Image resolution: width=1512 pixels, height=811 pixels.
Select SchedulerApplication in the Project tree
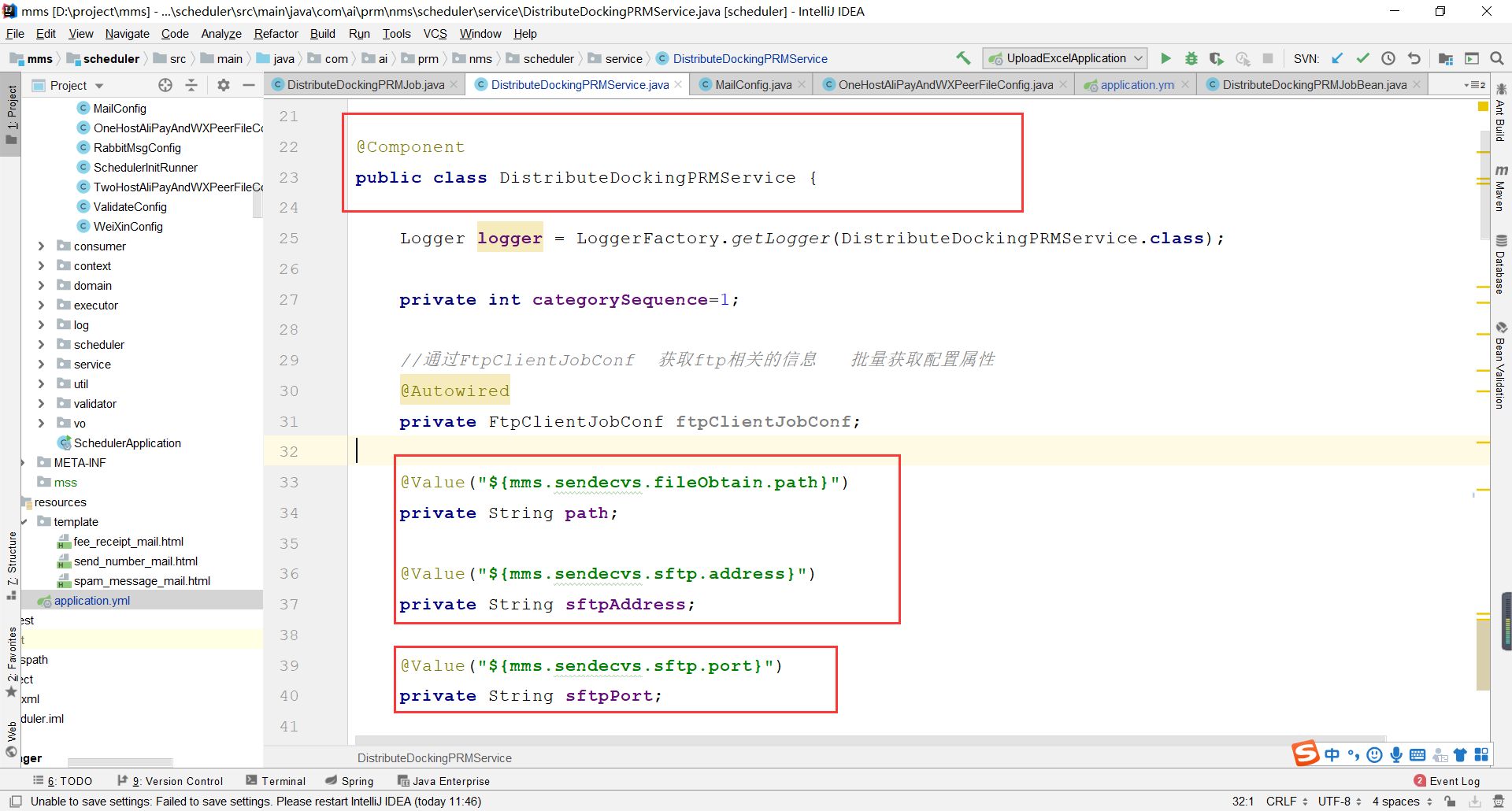[x=127, y=443]
